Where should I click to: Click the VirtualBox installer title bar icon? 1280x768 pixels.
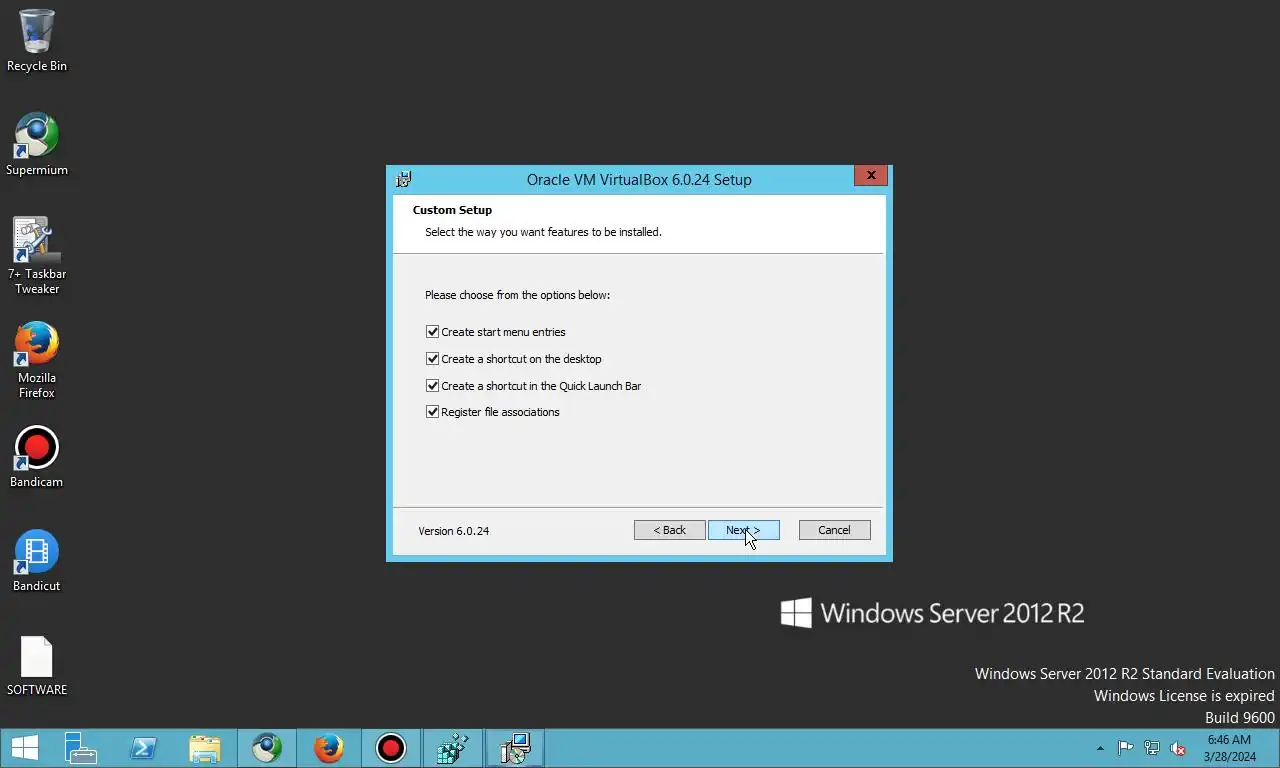pos(404,180)
